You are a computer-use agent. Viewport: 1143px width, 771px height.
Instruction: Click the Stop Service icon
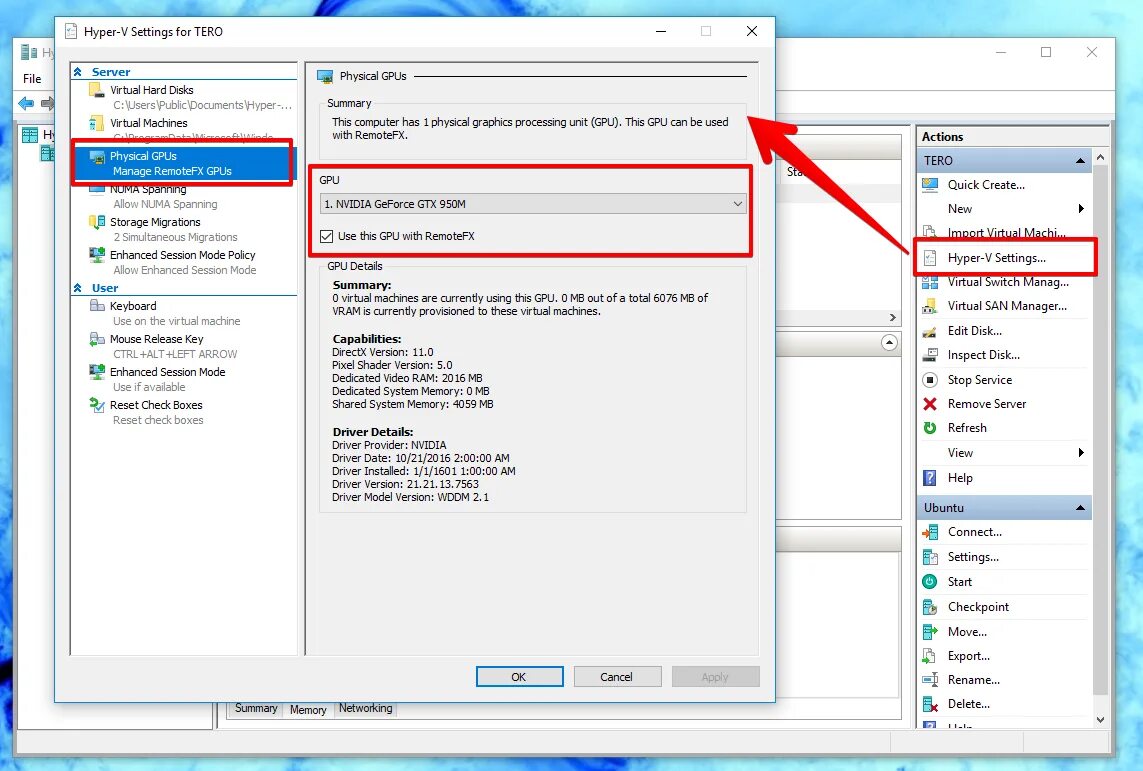point(930,380)
